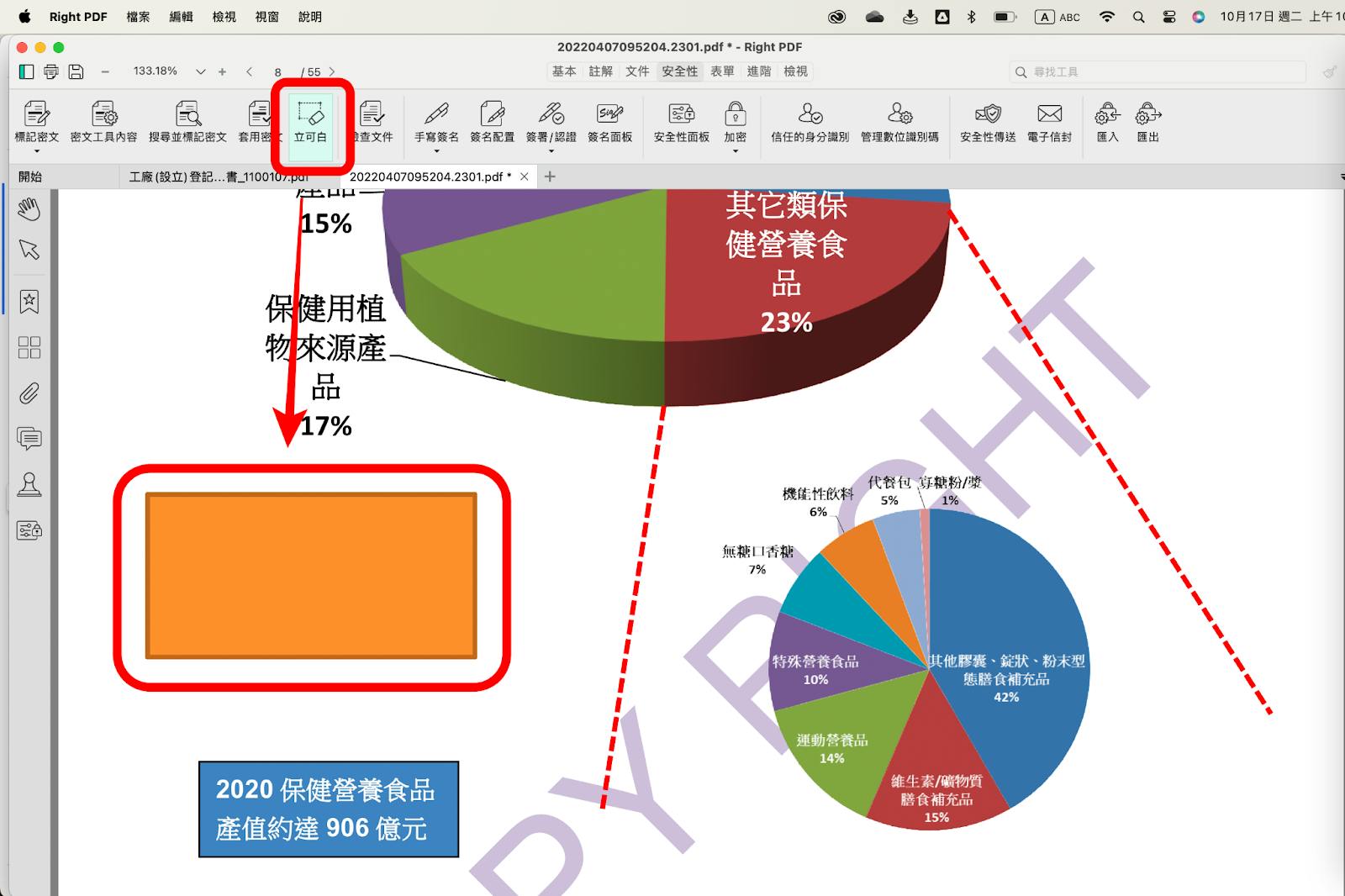Switch to the 表單 ribbon tab
Viewport: 1345px width, 896px height.
click(722, 71)
